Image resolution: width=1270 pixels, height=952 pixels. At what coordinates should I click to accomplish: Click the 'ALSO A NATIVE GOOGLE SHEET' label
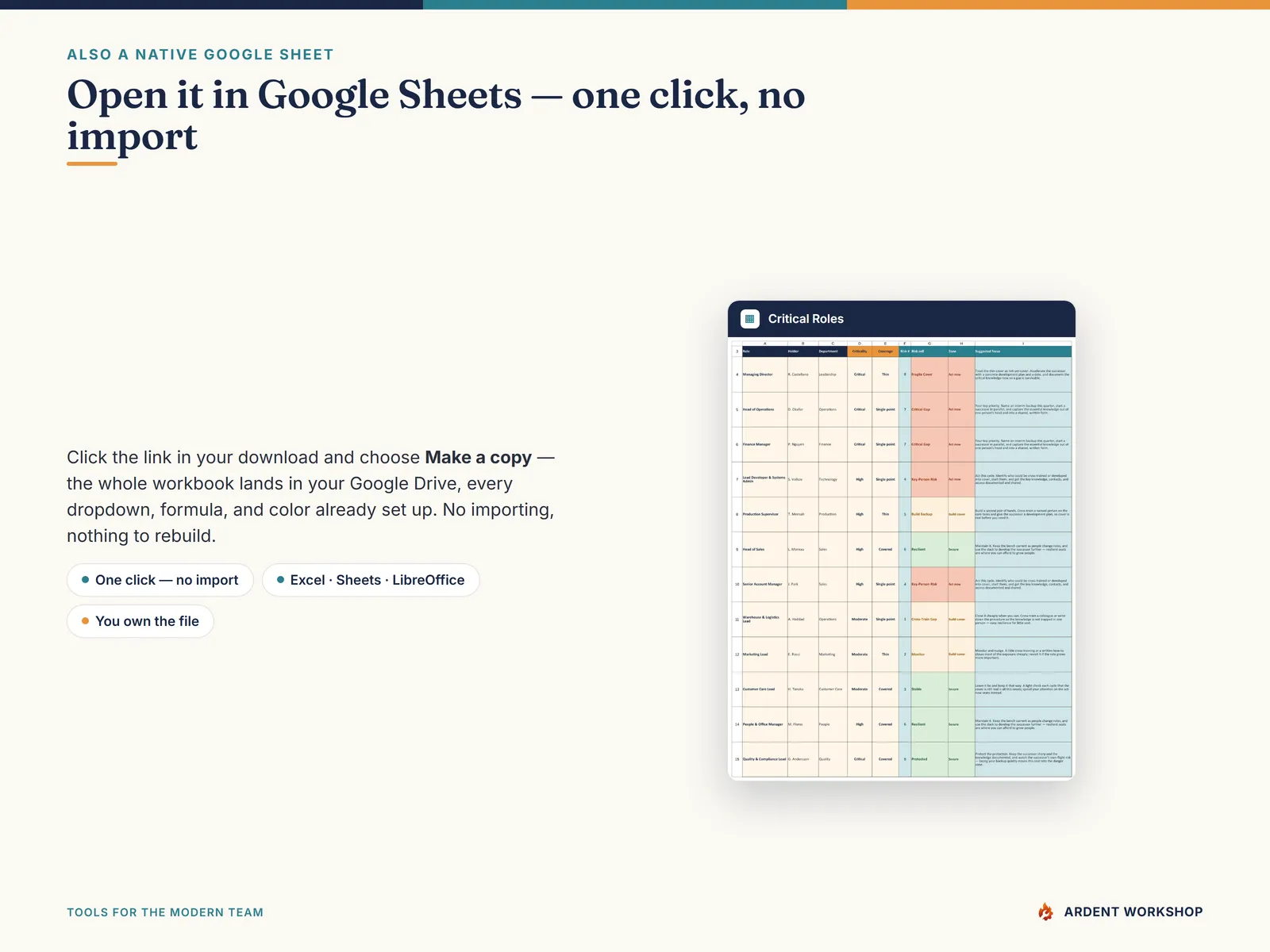[200, 55]
